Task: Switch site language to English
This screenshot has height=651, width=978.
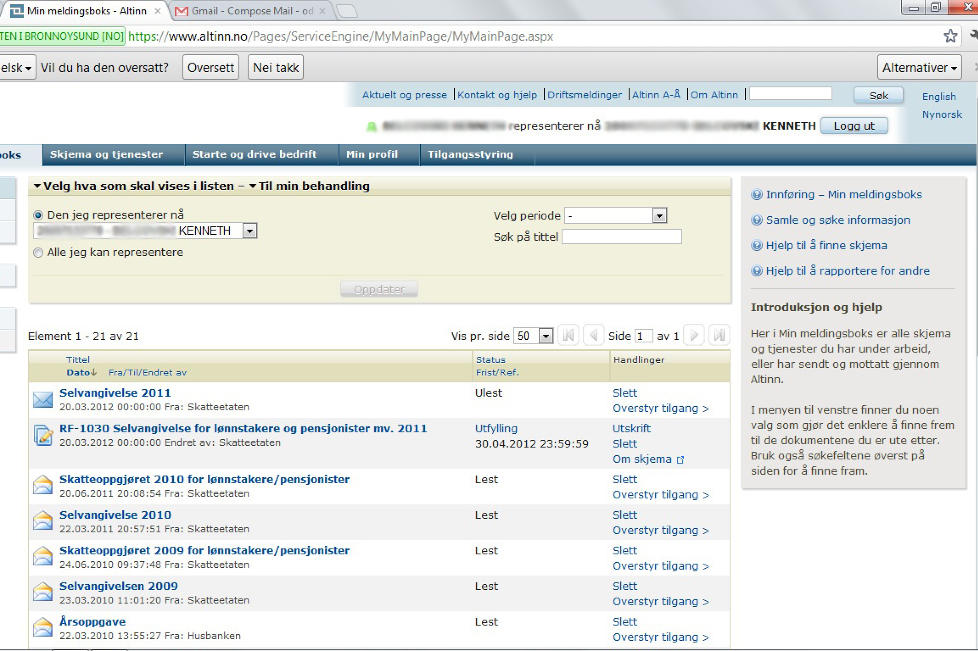Action: click(939, 96)
